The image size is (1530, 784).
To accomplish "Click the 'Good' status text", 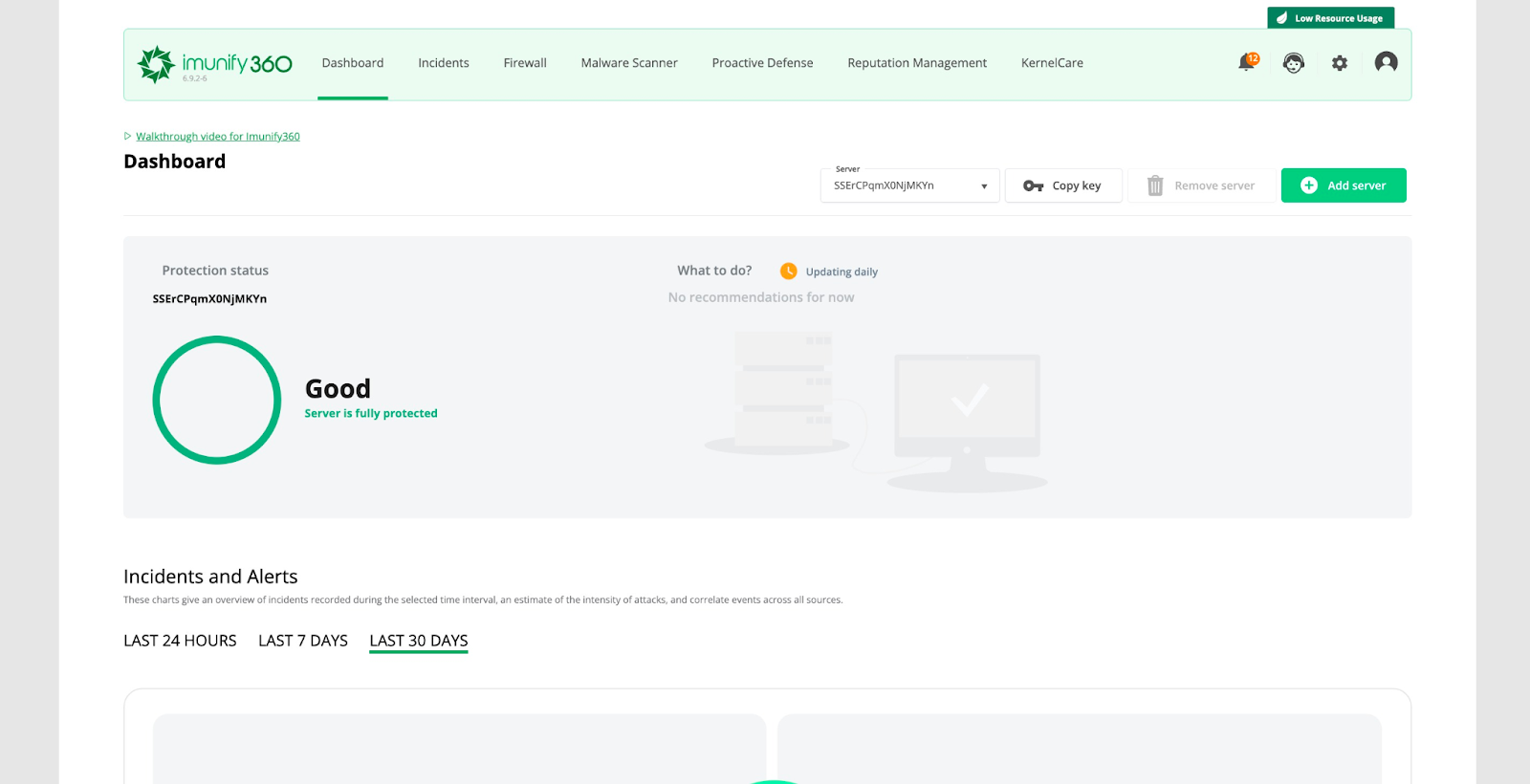I will click(338, 388).
